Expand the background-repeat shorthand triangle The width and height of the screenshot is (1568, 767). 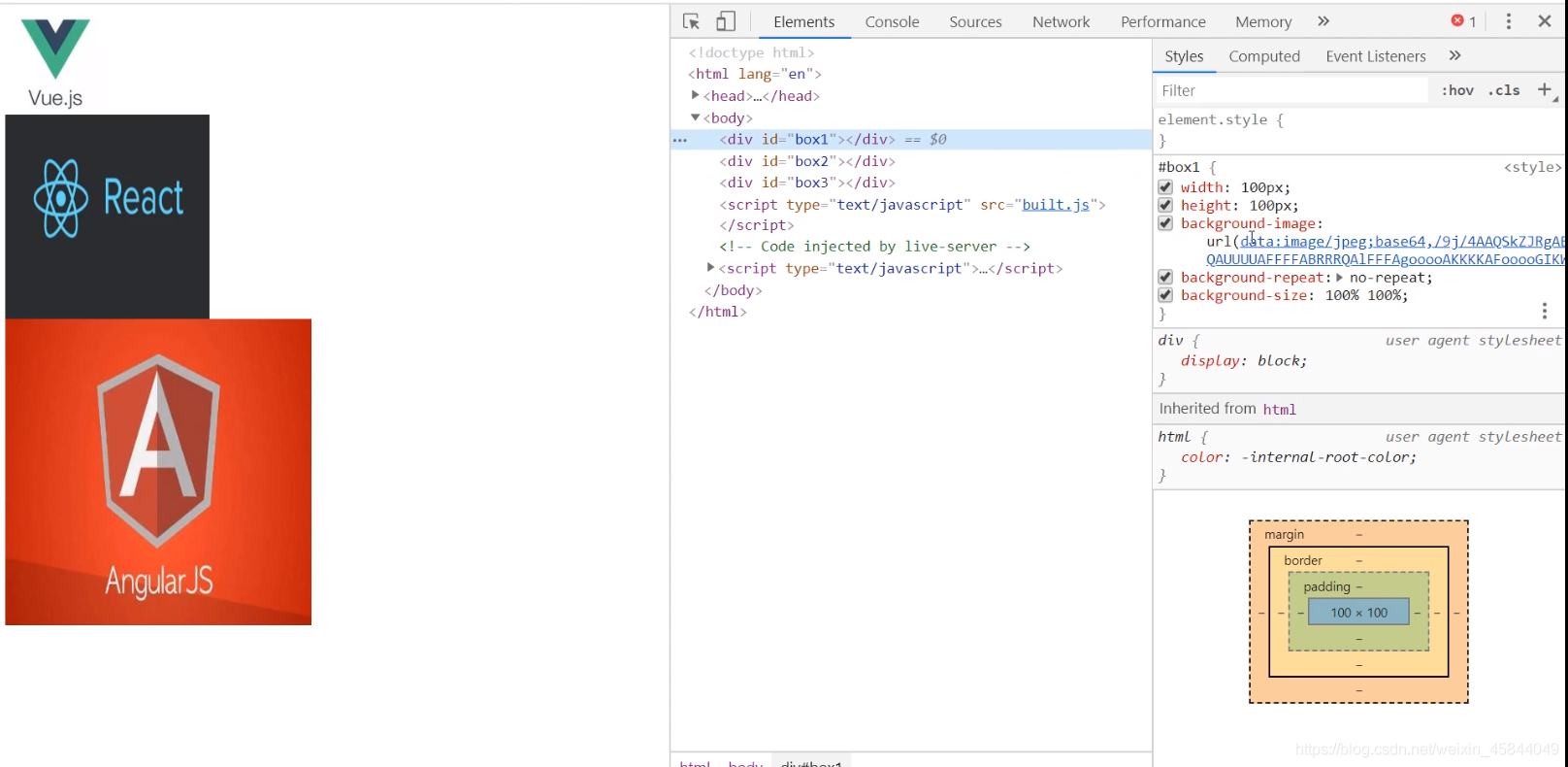click(1340, 277)
